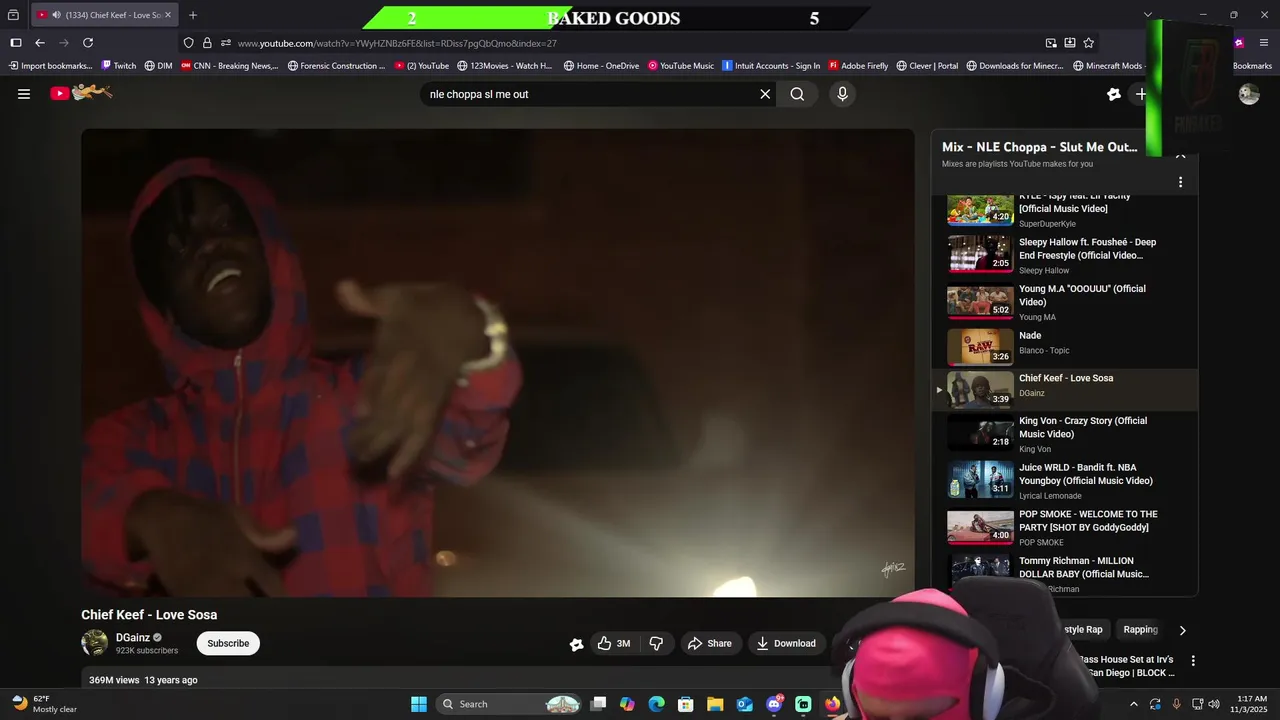Open Home - OneDrive bookmark
The image size is (1280, 720).
[x=601, y=66]
